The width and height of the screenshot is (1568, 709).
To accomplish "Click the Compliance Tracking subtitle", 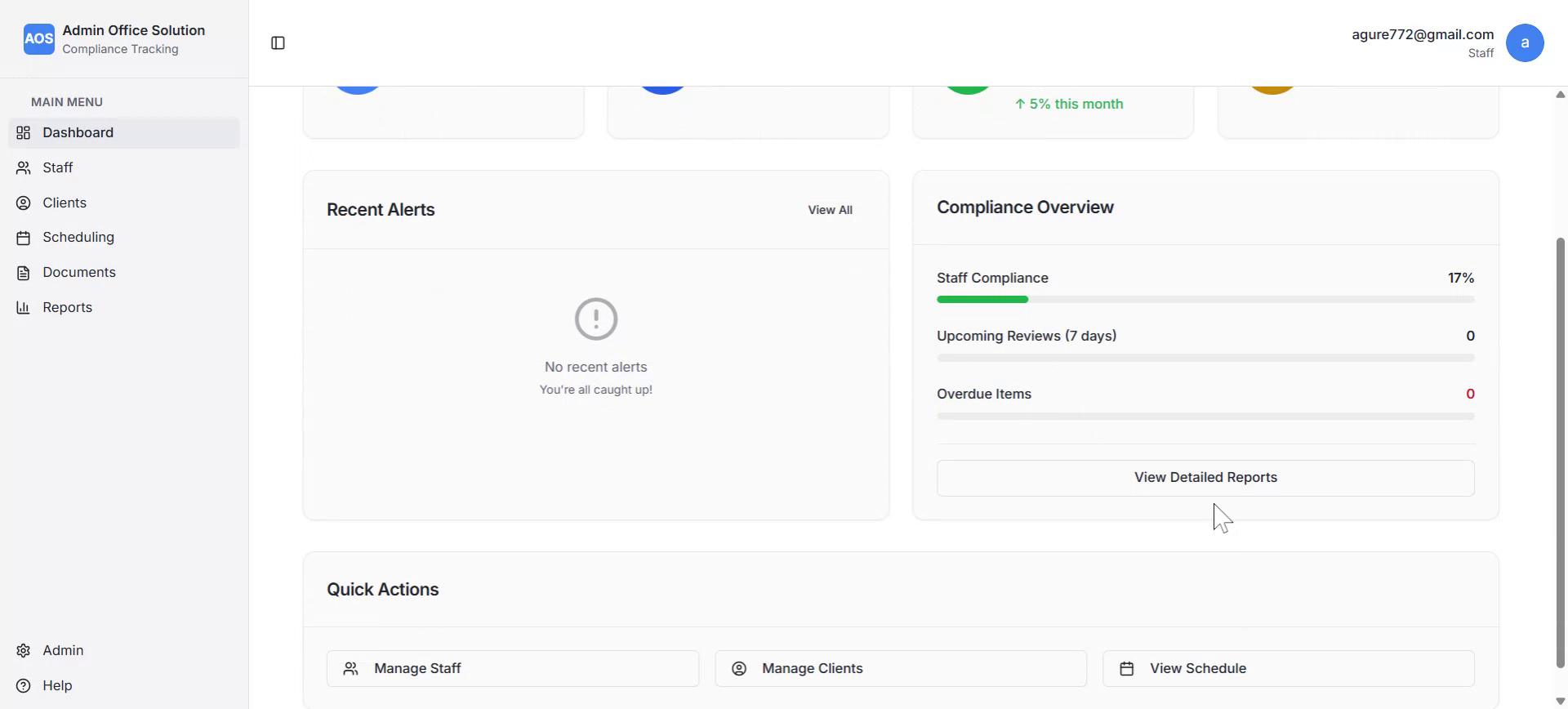I will click(120, 49).
